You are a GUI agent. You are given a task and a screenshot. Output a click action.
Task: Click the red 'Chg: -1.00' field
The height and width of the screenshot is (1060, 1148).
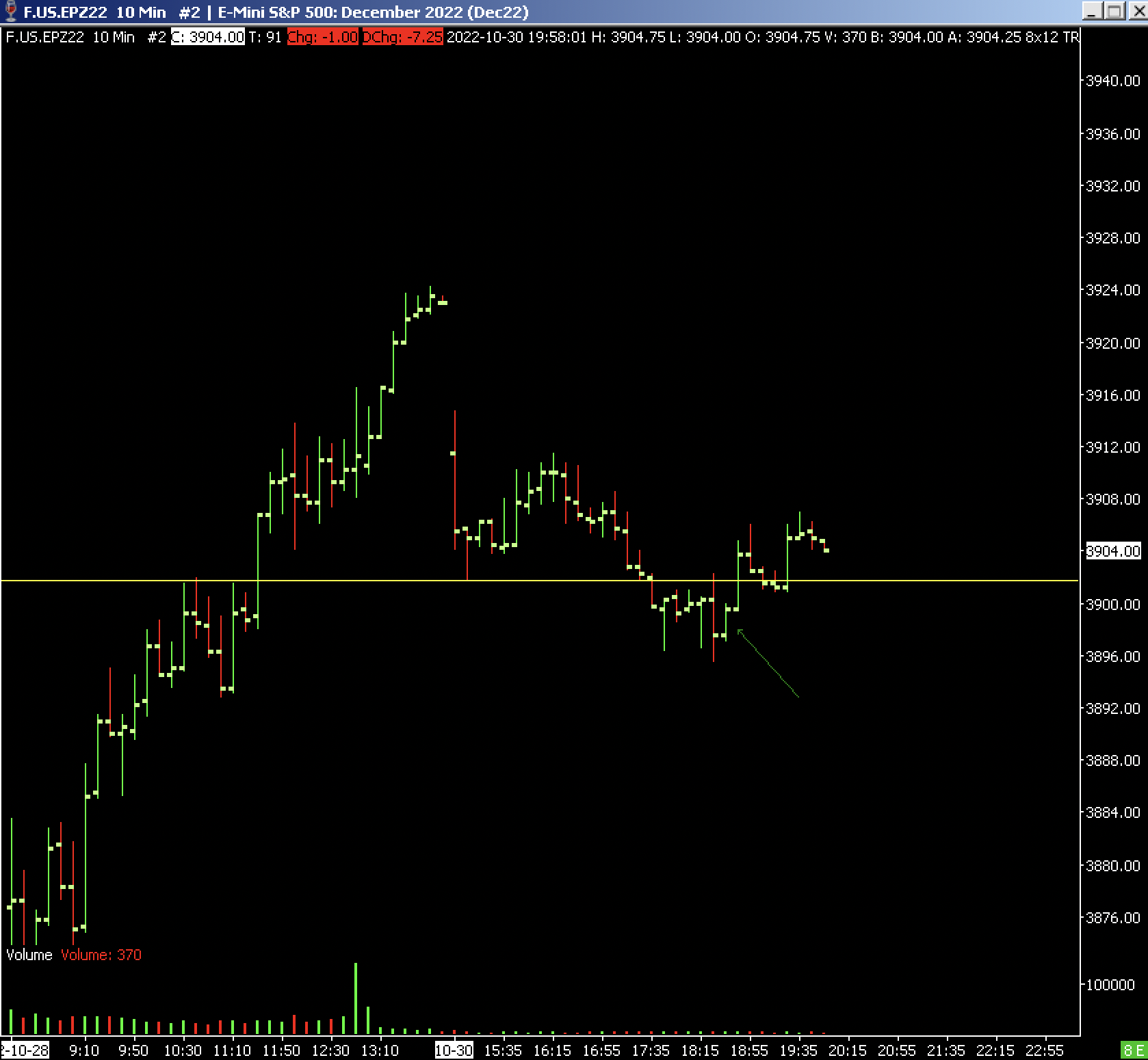322,37
